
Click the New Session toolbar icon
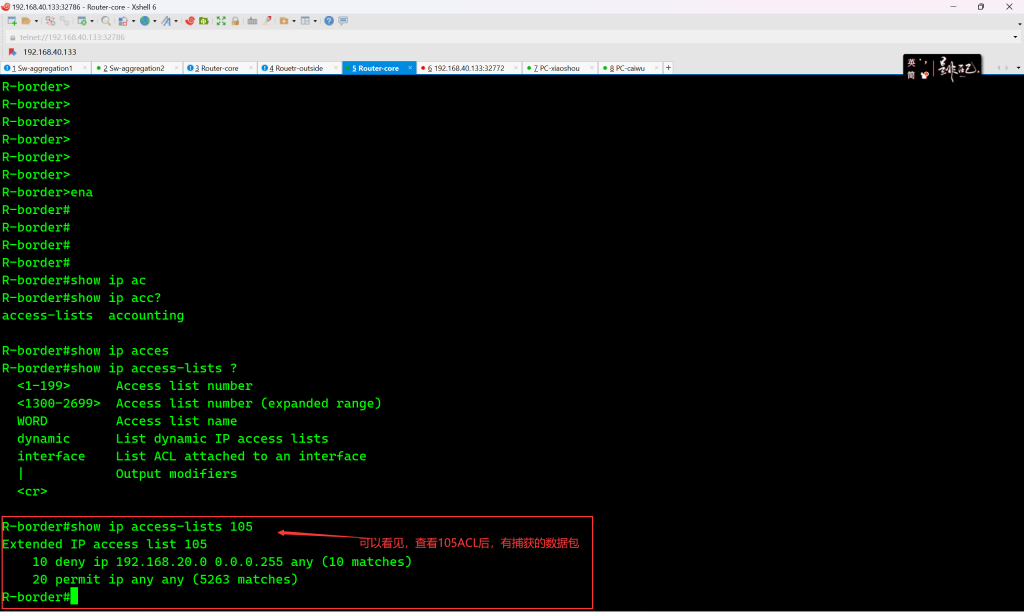pos(12,21)
